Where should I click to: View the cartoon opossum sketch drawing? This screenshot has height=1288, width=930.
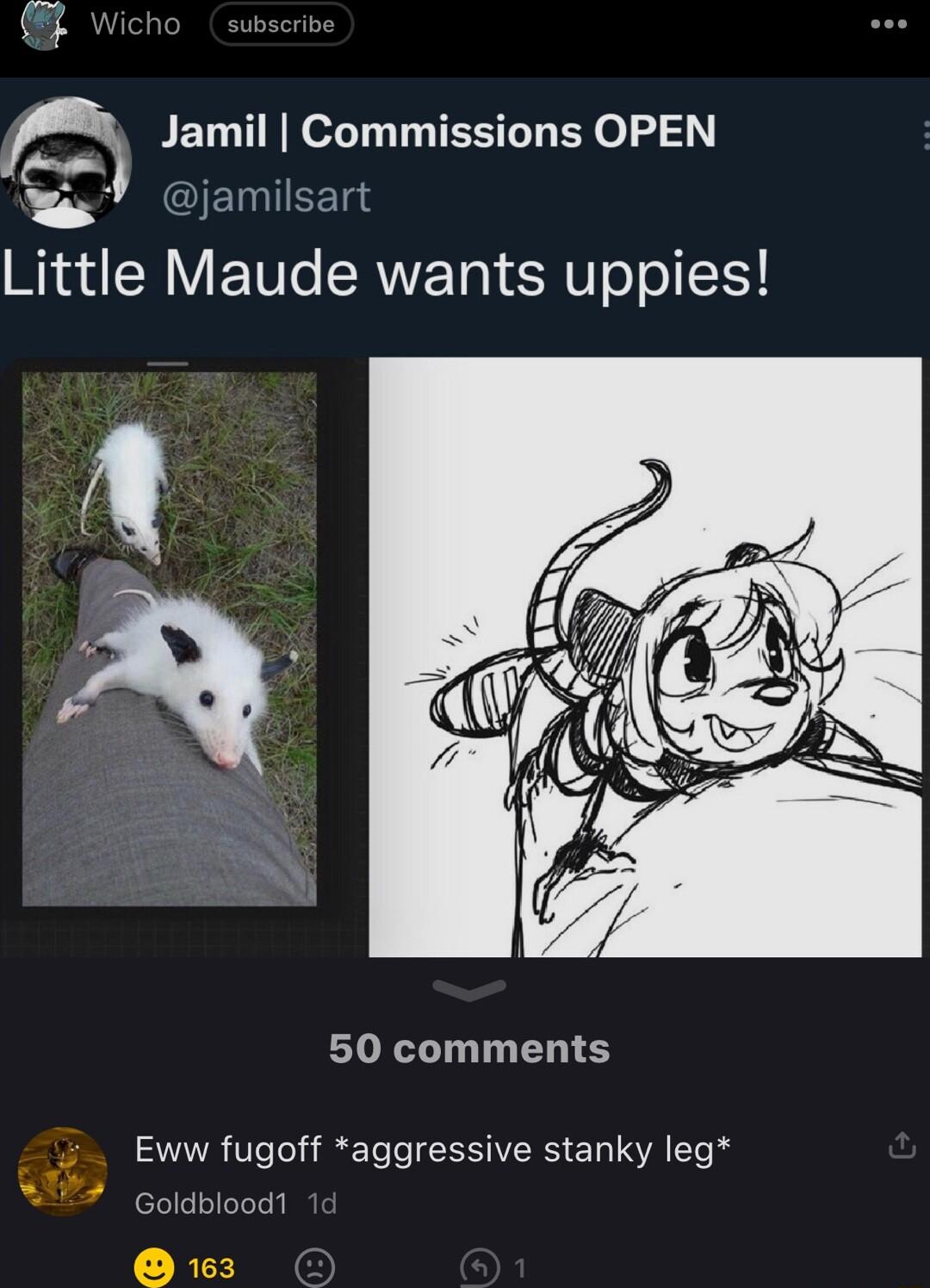(x=645, y=656)
